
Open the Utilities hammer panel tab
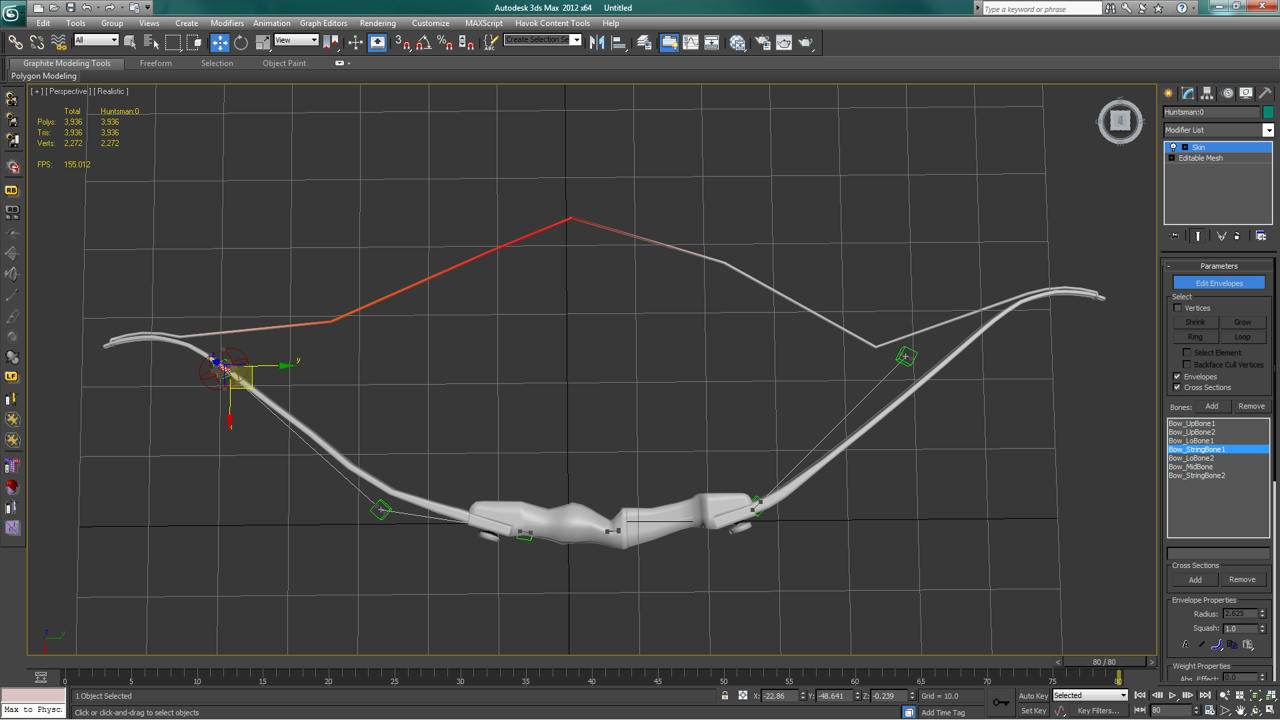[1265, 93]
